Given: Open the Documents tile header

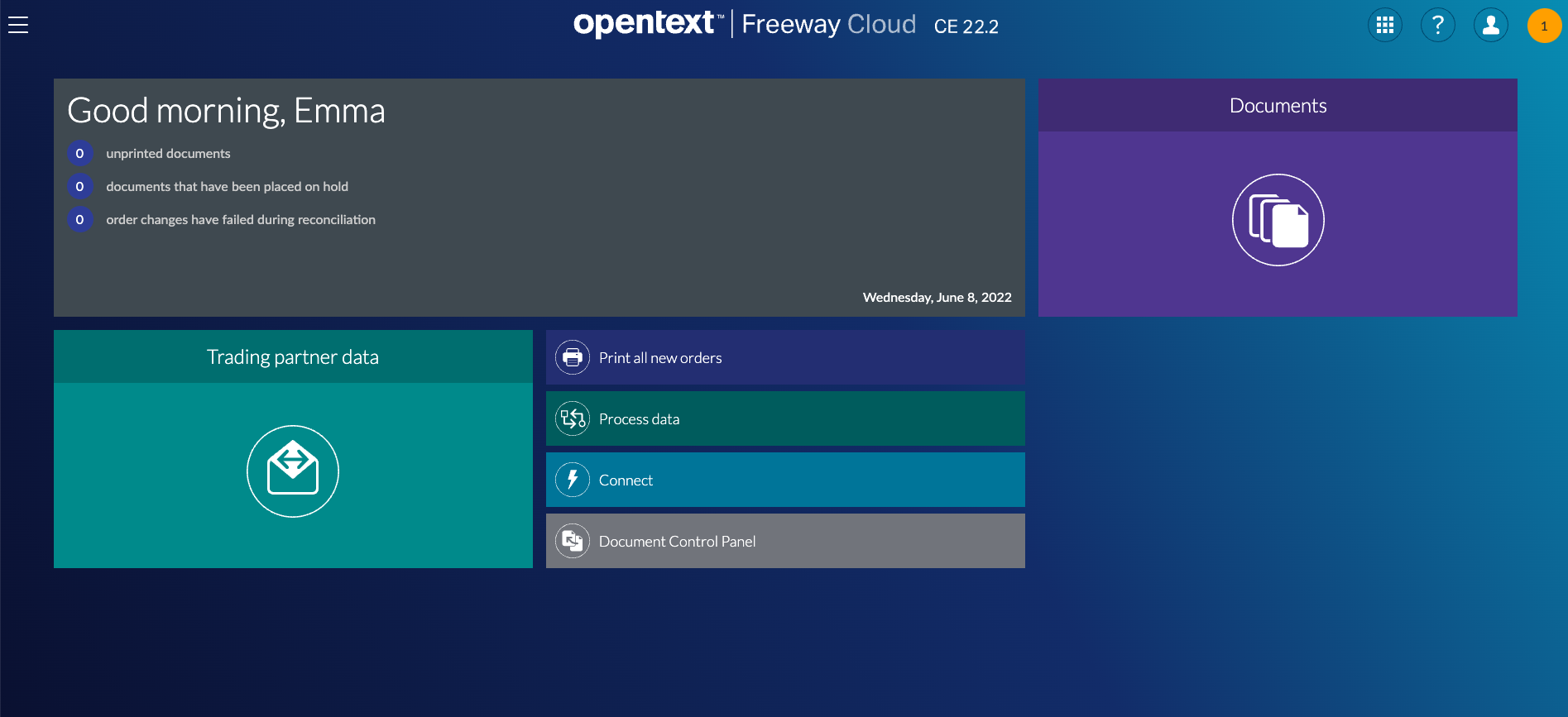Looking at the screenshot, I should (x=1278, y=105).
